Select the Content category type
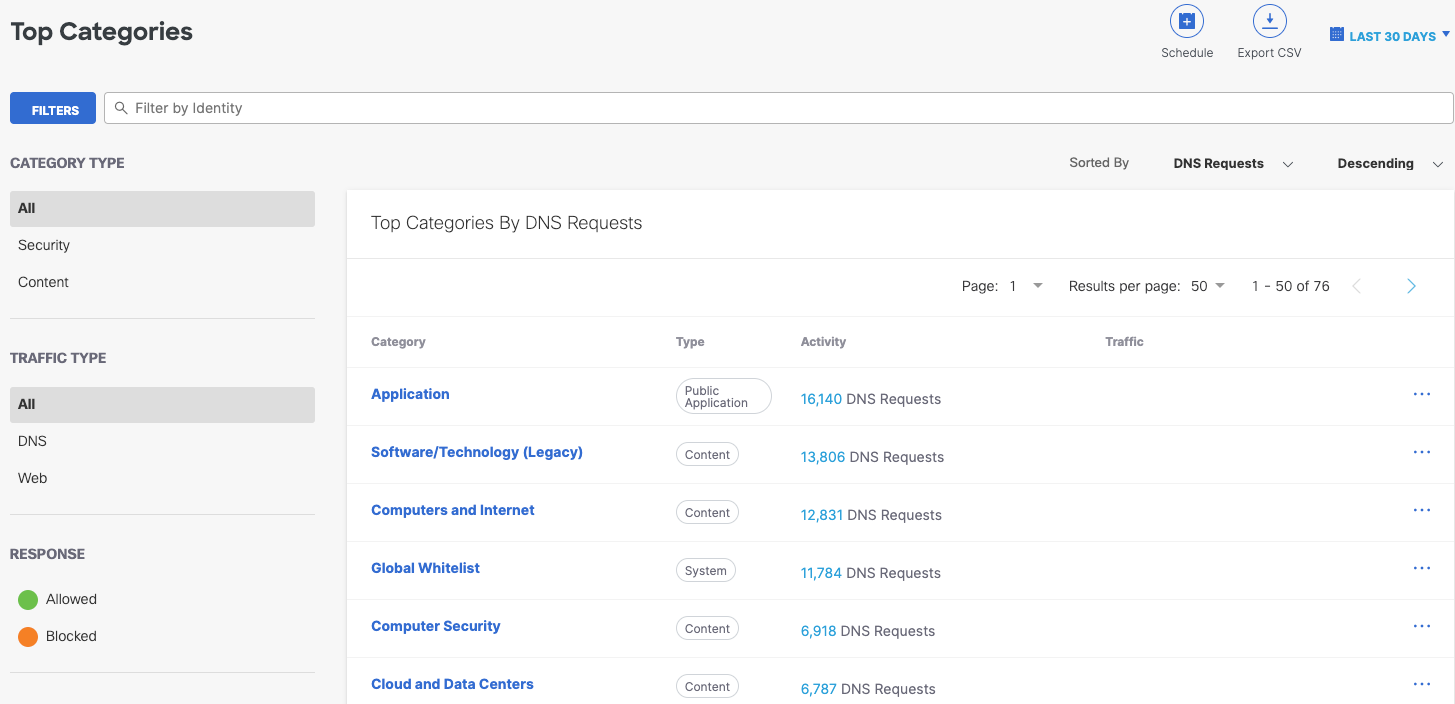 [x=43, y=282]
